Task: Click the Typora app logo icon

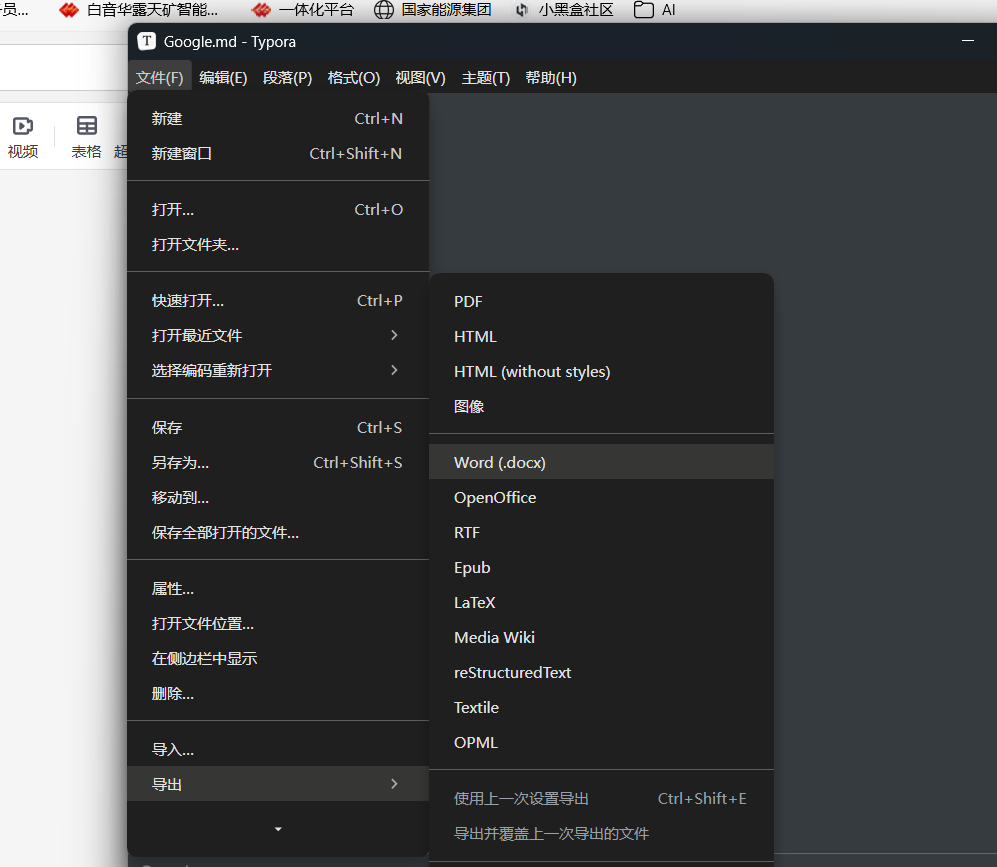Action: pos(147,41)
